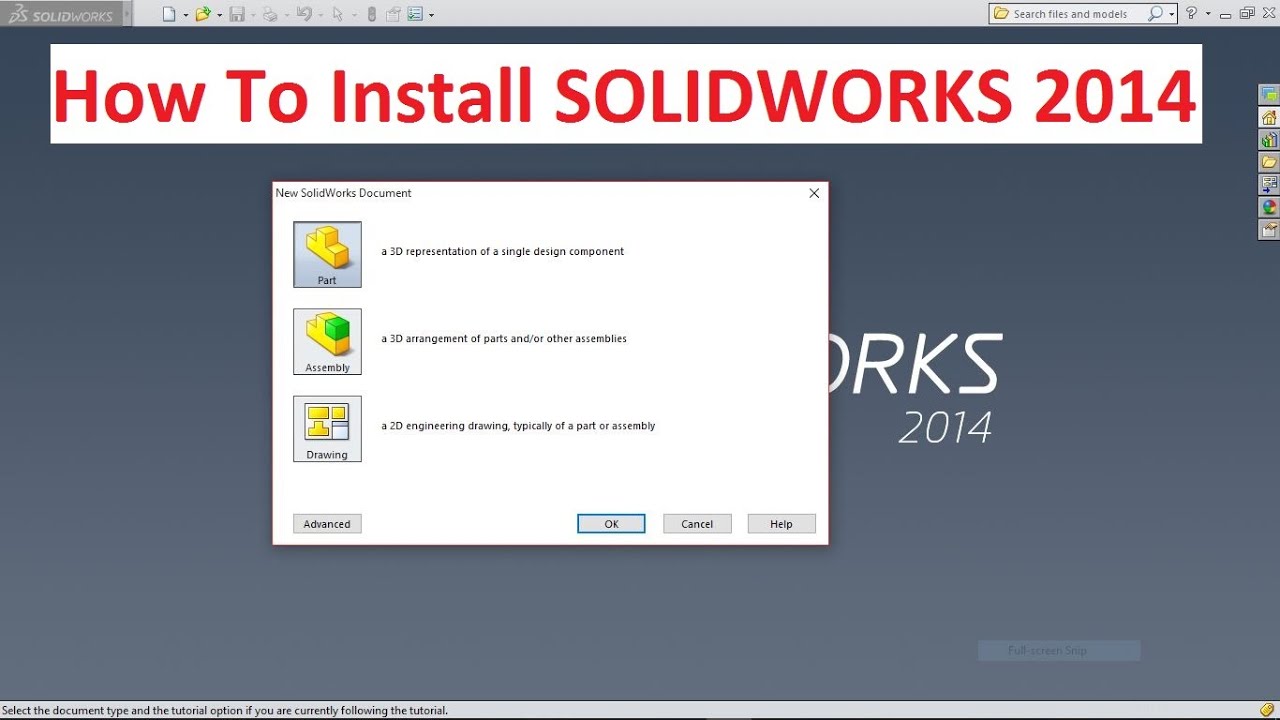Click the search folder icon
The image size is (1280, 720).
click(x=1001, y=14)
